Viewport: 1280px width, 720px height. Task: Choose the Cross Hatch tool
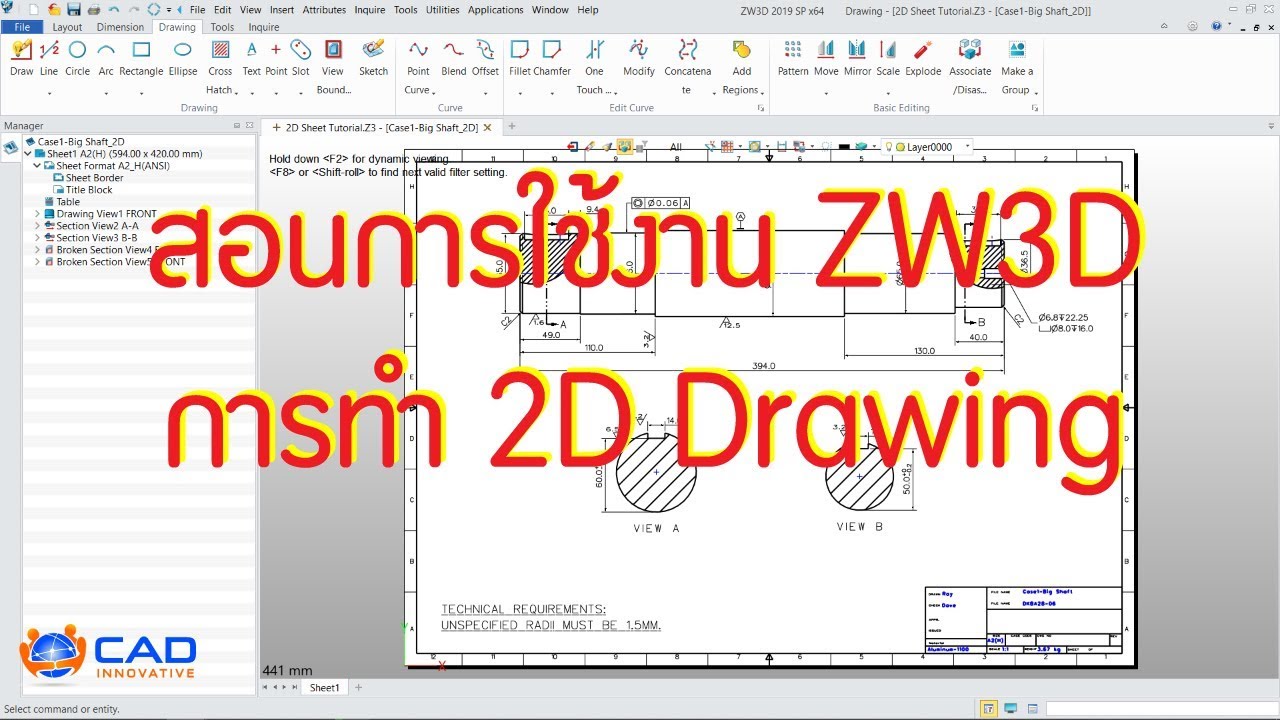(x=220, y=66)
